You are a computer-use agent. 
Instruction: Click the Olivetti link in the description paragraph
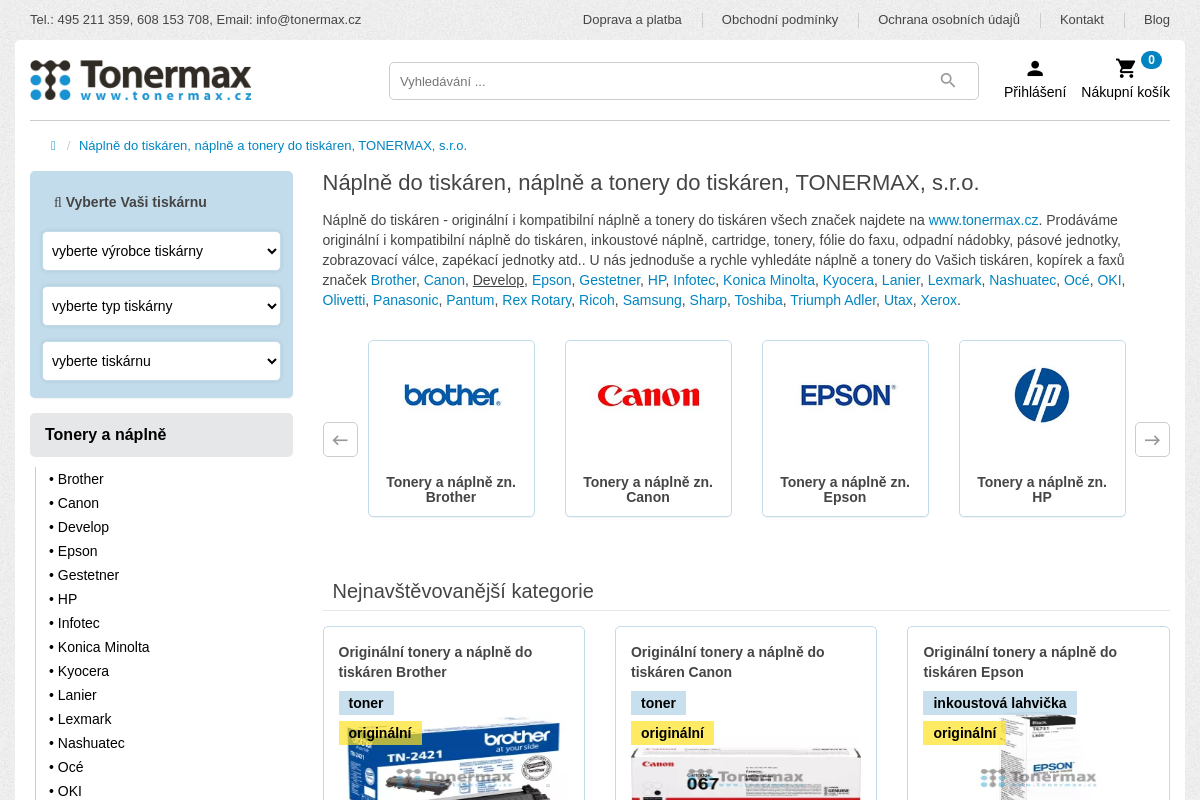click(344, 300)
